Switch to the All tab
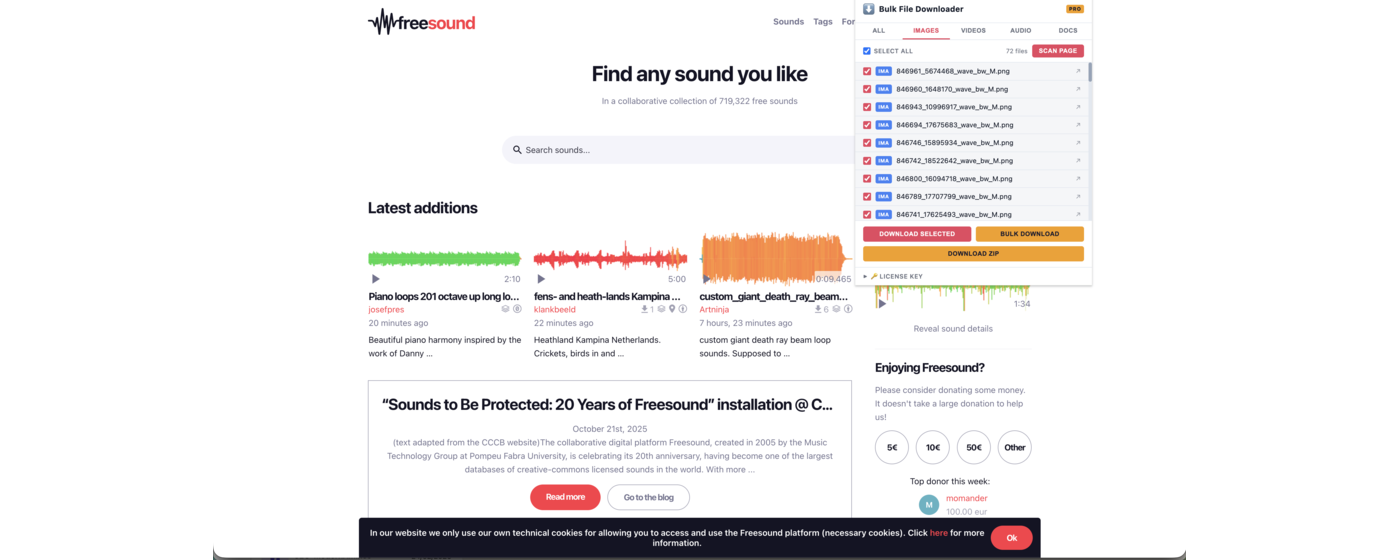Viewport: 1400px width, 560px height. tap(879, 31)
